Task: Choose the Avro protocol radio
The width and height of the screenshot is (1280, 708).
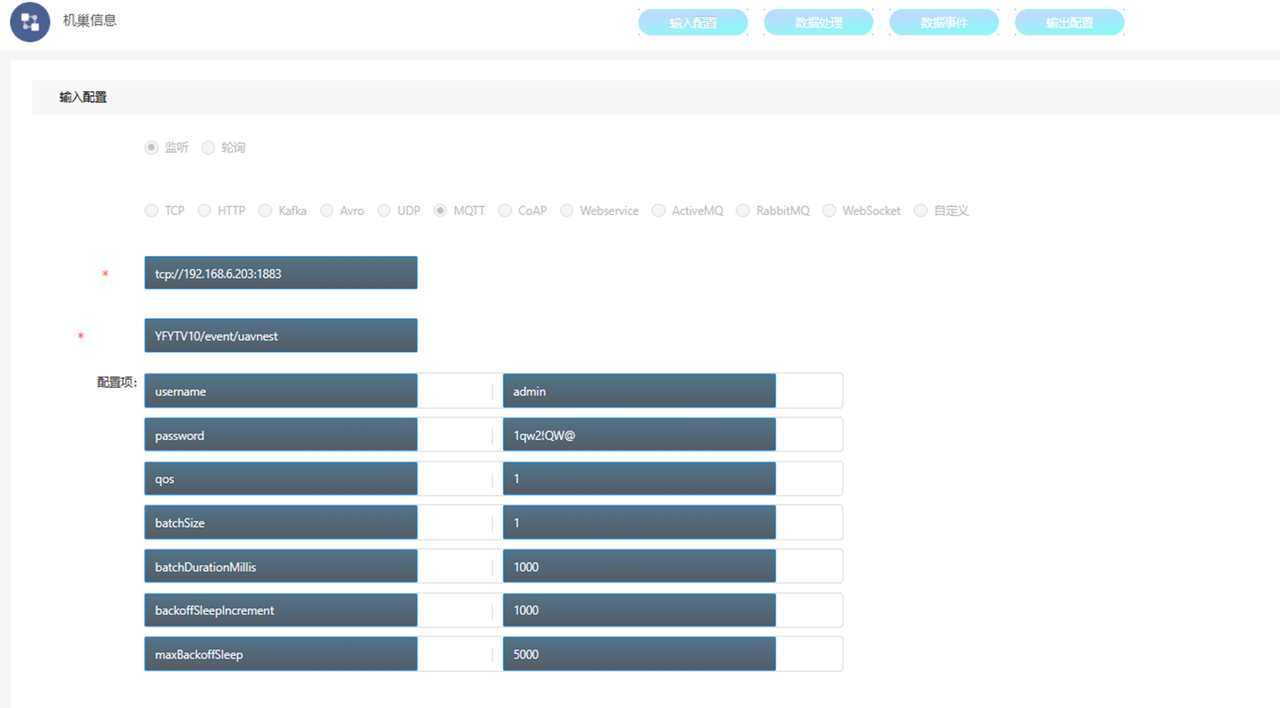Action: pyautogui.click(x=327, y=211)
